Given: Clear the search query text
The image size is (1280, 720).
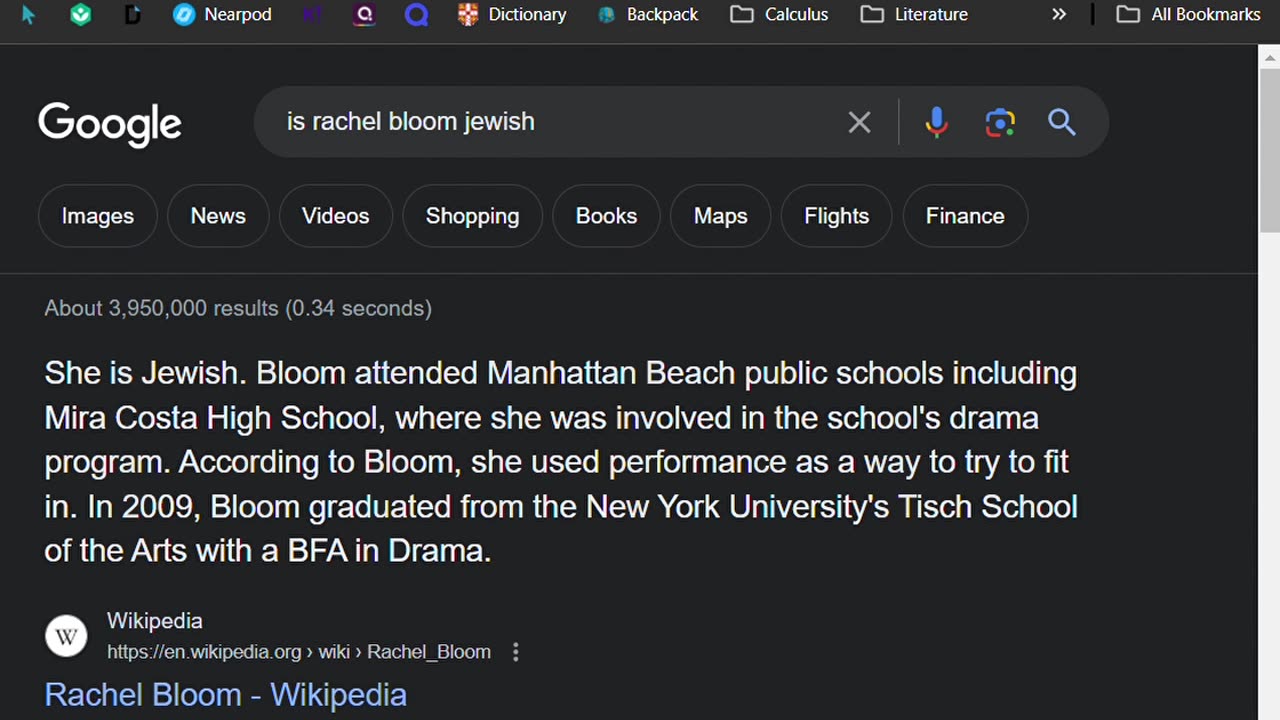Looking at the screenshot, I should coord(859,122).
